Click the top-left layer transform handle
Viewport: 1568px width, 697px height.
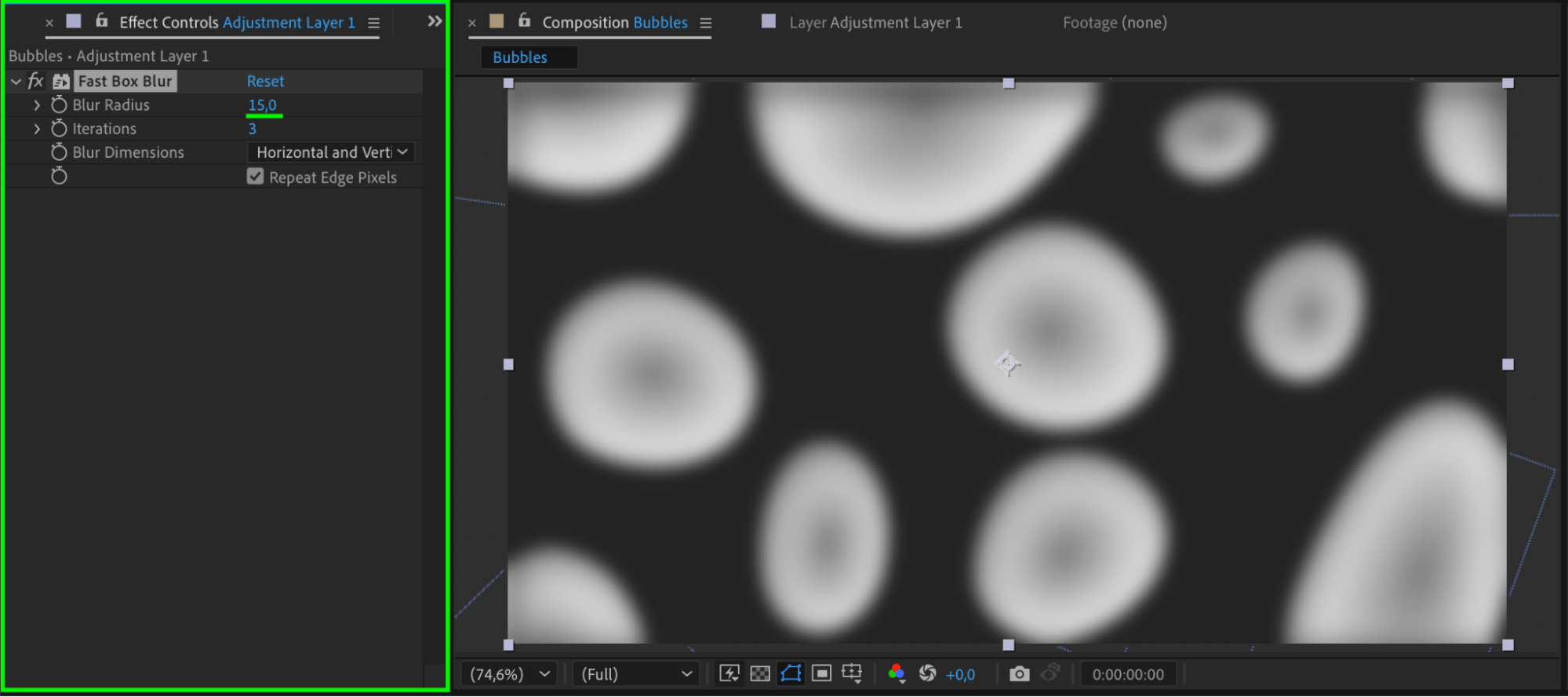click(x=508, y=83)
